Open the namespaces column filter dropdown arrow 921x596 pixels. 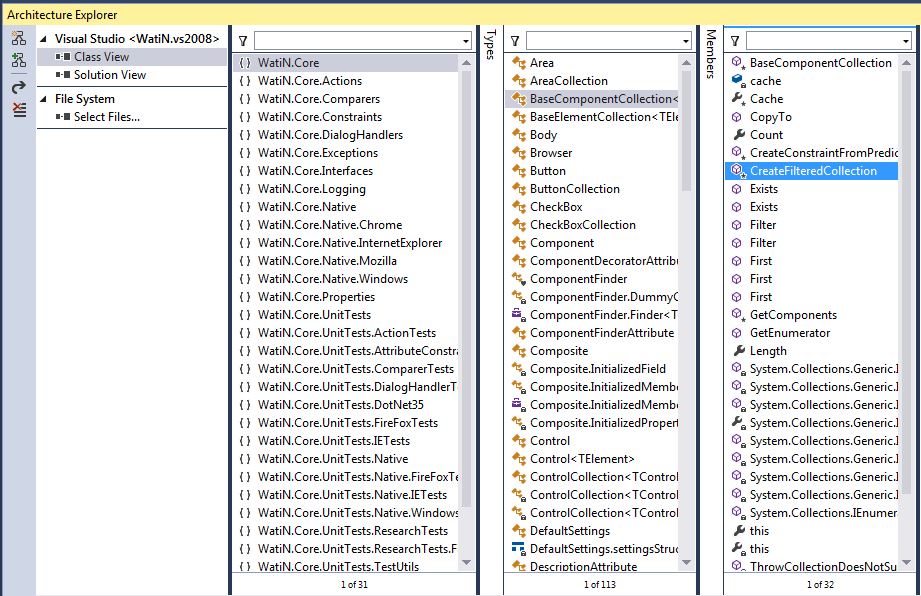point(466,41)
